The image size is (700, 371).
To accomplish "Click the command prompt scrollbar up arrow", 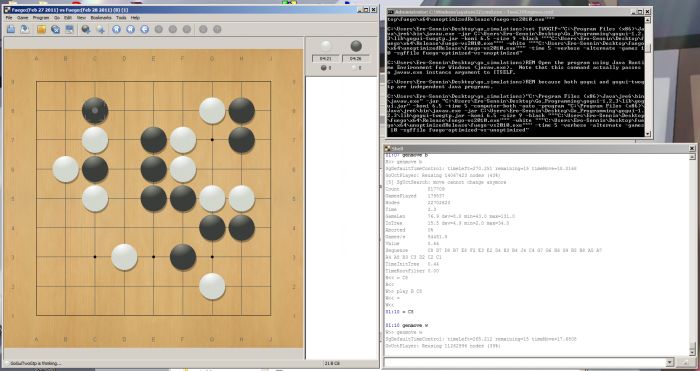I will 648,20.
